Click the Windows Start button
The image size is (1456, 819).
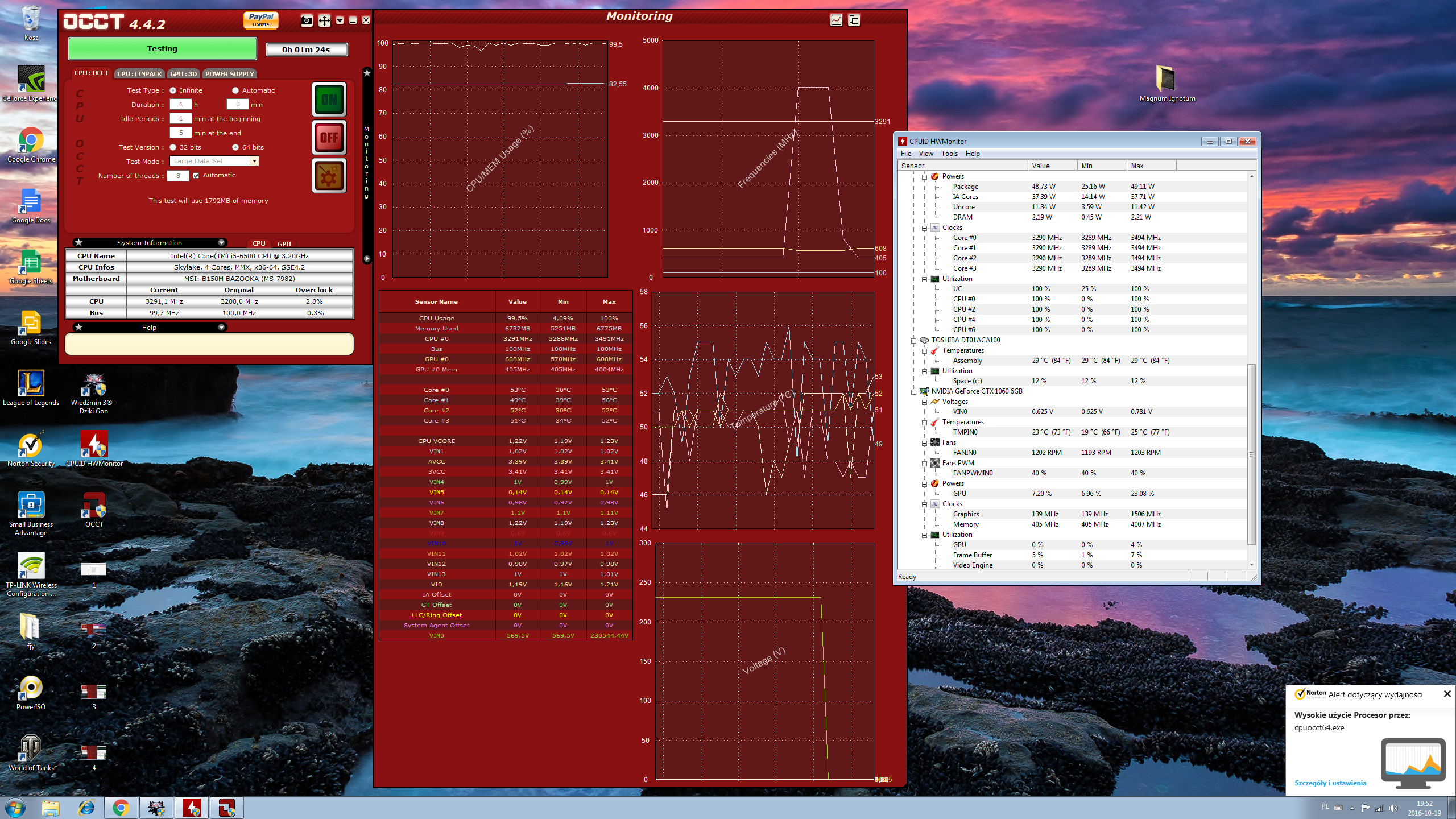pos(15,808)
